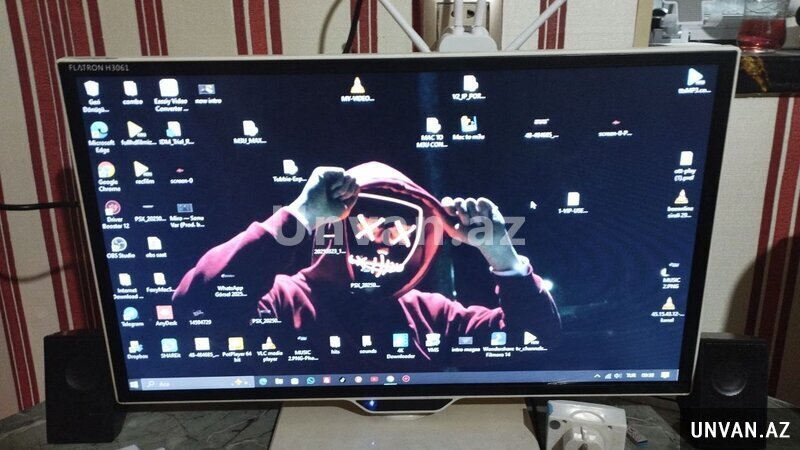The image size is (800, 450).
Task: Select the 'Tubbie-Exp...' desktop file
Action: [289, 171]
